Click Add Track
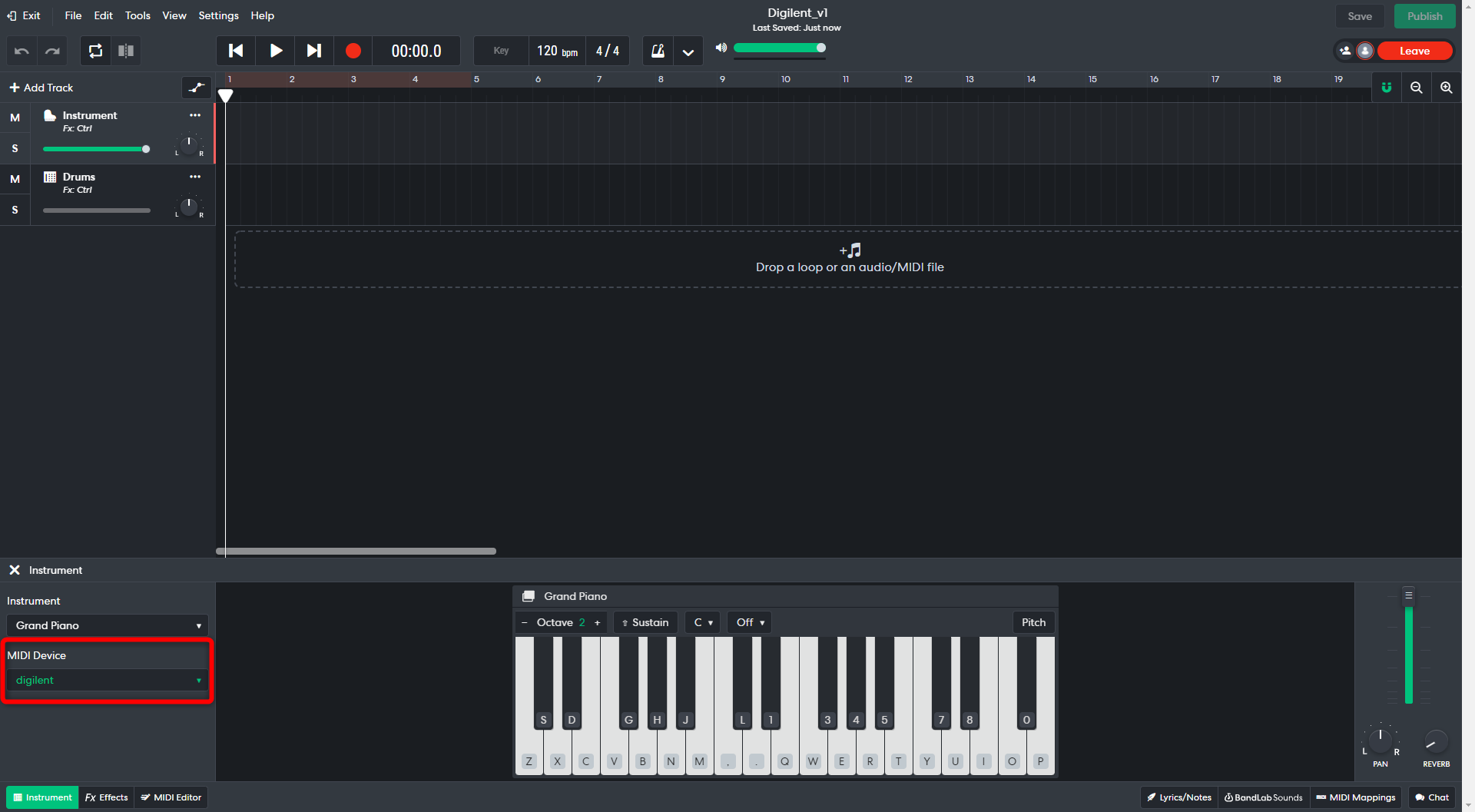 pos(41,88)
